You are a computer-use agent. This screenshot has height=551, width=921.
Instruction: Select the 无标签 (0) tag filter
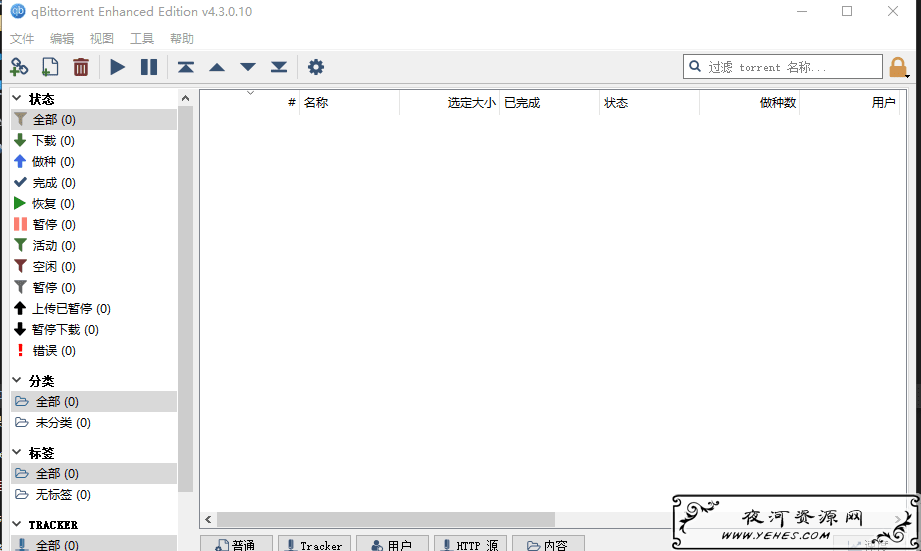[x=94, y=495]
